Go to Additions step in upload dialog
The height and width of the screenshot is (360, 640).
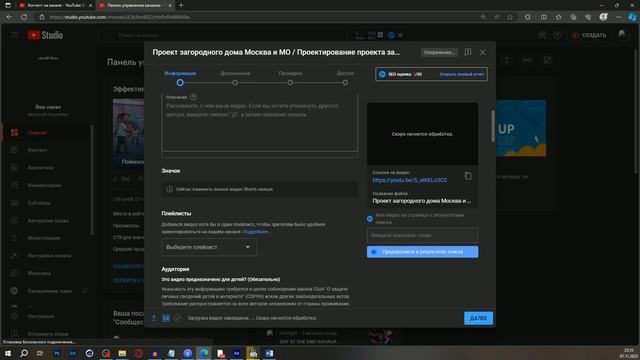(235, 78)
